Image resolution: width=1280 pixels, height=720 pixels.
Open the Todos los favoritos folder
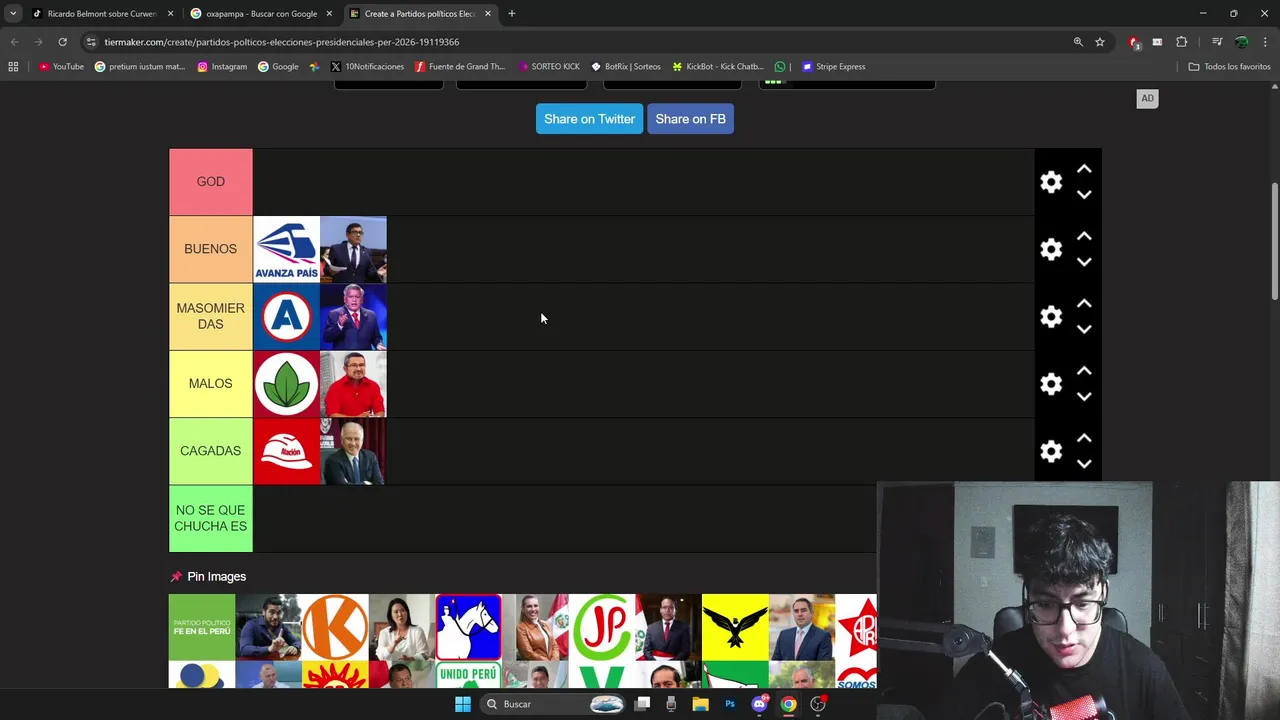1230,67
